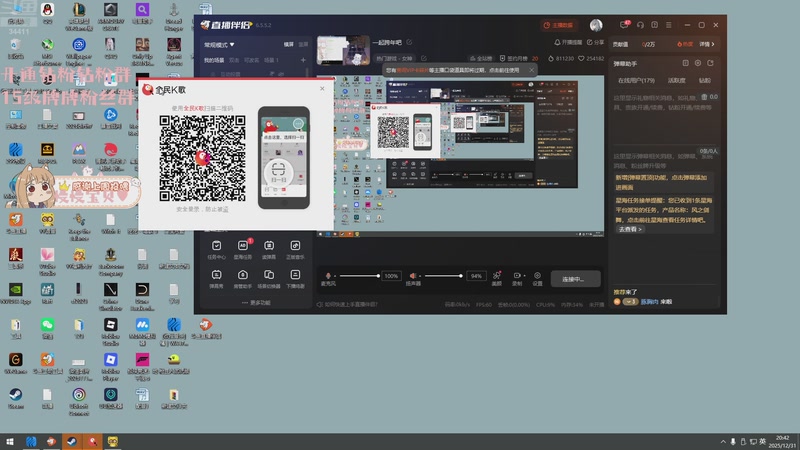Viewport: 800px width, 450px height.
Task: Click the 热度 label in 贡献值 bar
Action: [685, 44]
